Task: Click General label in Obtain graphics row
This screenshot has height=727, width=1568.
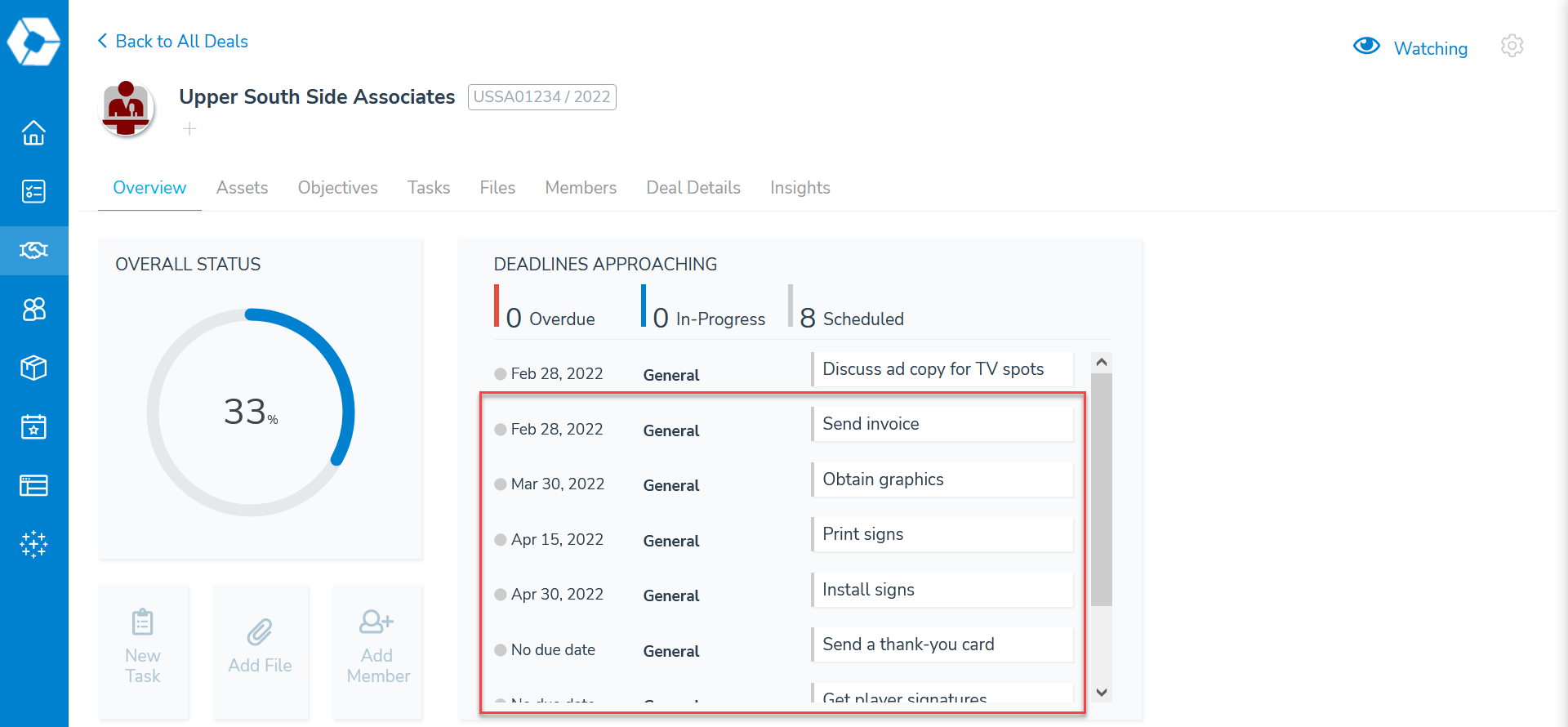Action: click(x=671, y=486)
